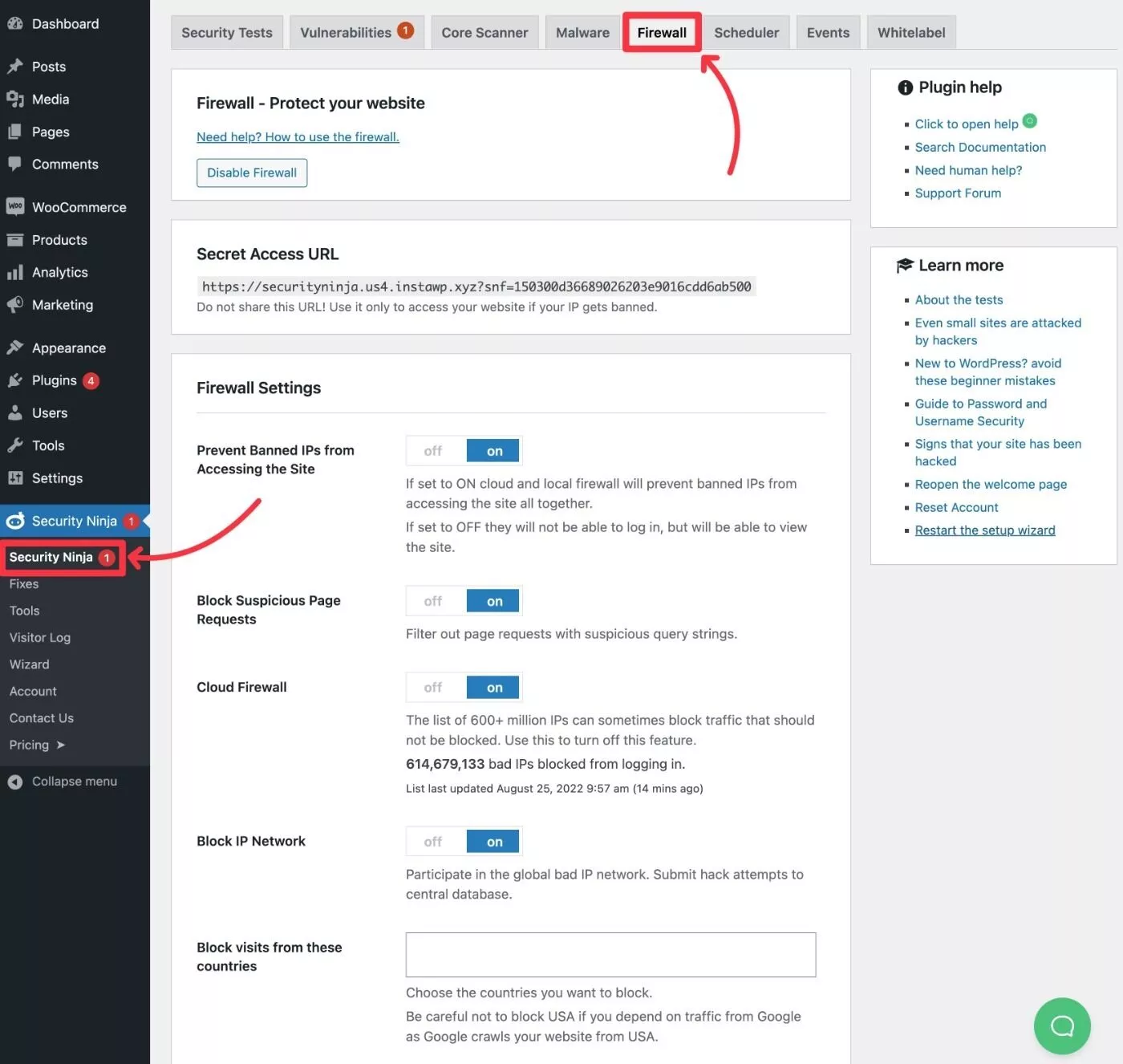Image resolution: width=1123 pixels, height=1064 pixels.
Task: Open the Search Documentation link
Action: [x=980, y=147]
